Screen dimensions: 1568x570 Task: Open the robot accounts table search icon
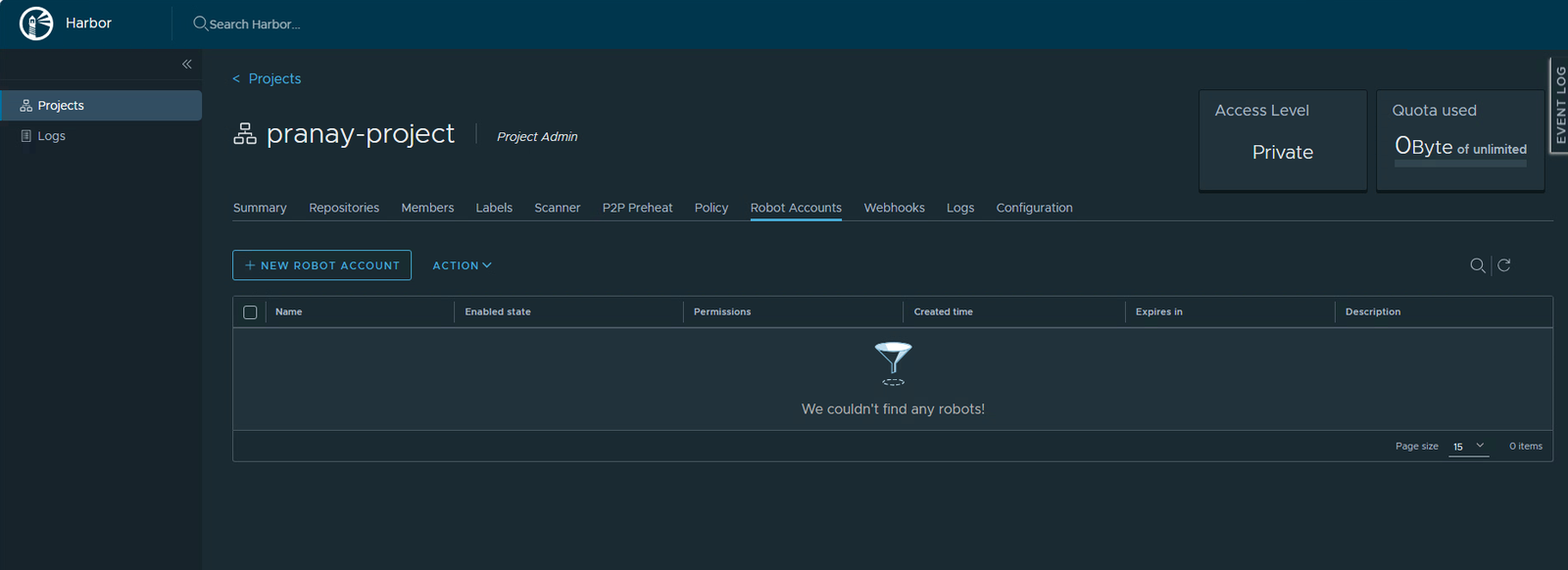click(x=1478, y=265)
